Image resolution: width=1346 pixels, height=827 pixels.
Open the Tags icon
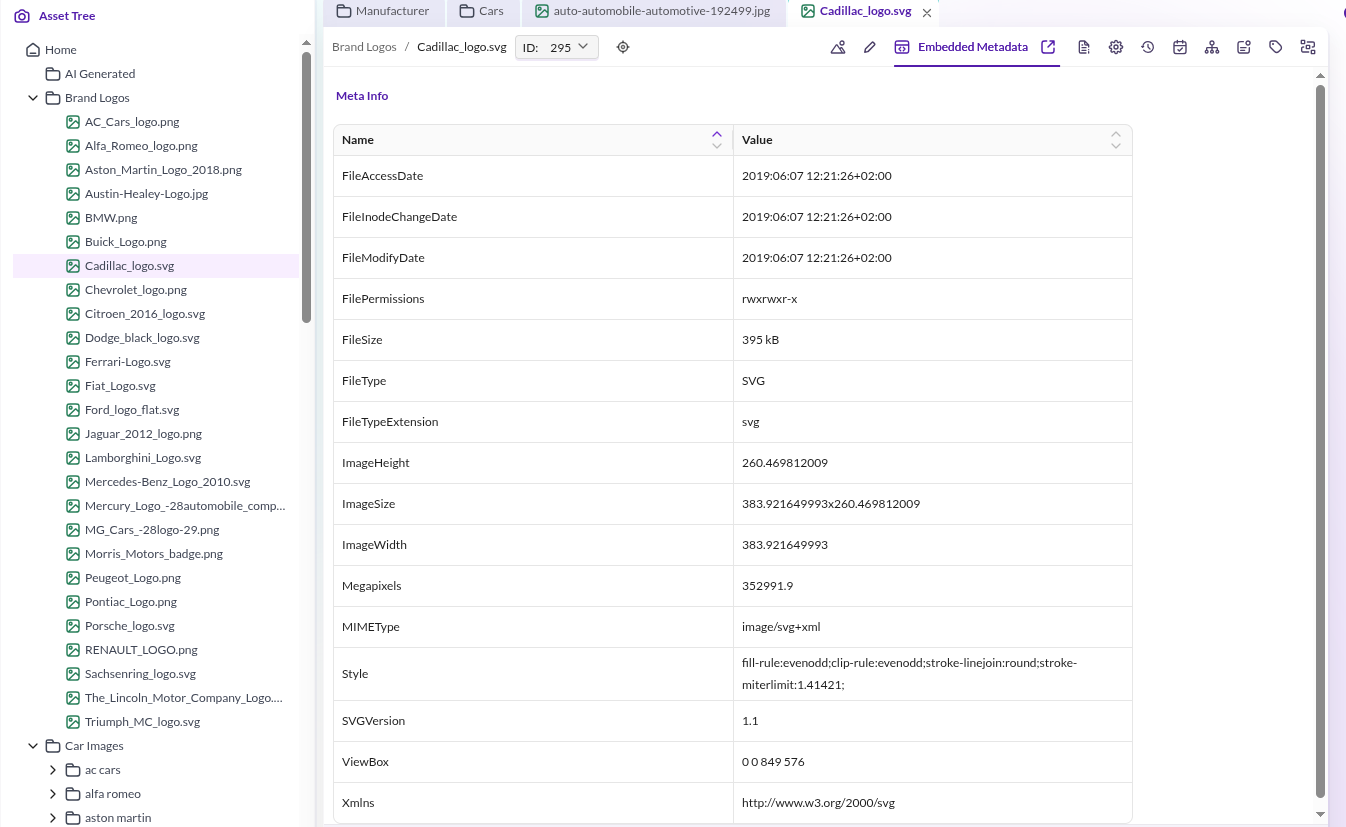point(1276,47)
